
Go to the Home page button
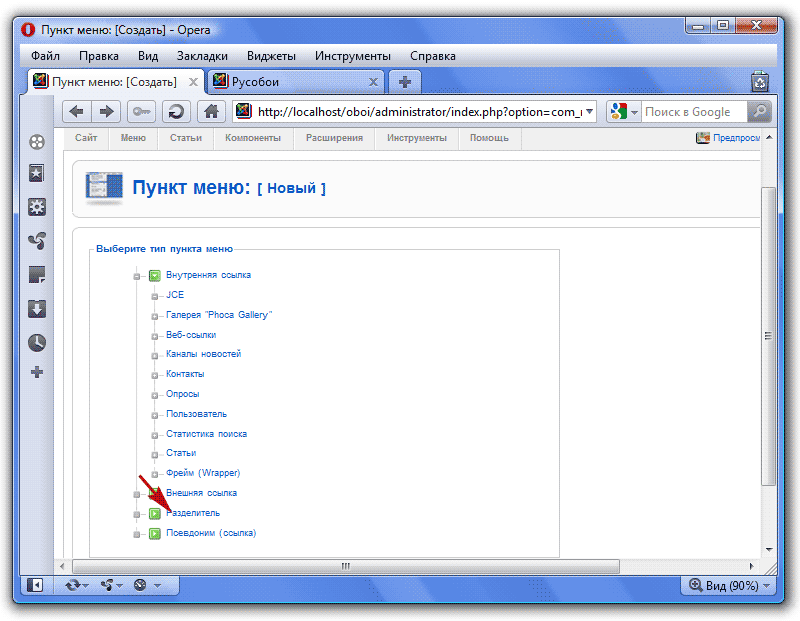210,112
